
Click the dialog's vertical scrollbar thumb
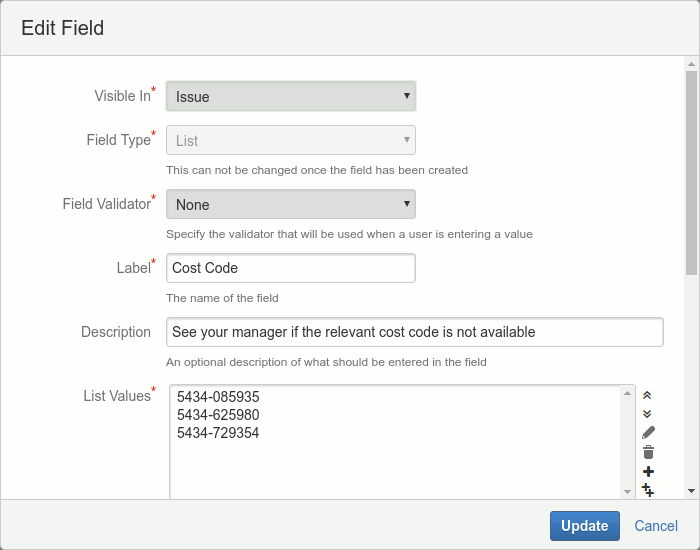[x=691, y=170]
